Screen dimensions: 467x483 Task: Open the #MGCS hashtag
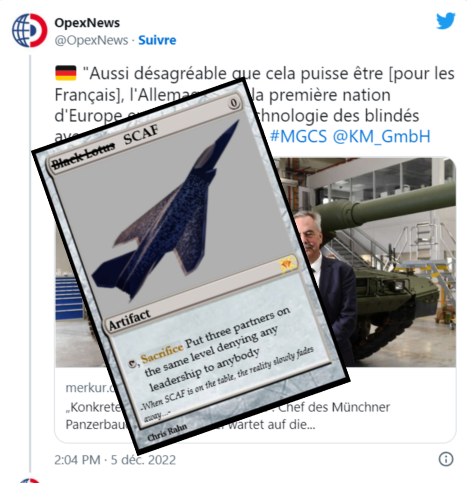coord(298,136)
